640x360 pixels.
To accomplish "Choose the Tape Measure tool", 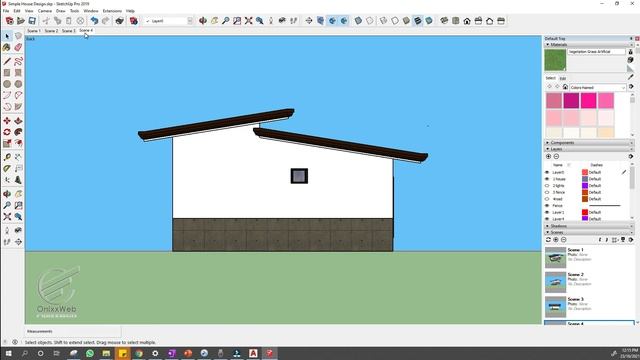I will coord(7,157).
